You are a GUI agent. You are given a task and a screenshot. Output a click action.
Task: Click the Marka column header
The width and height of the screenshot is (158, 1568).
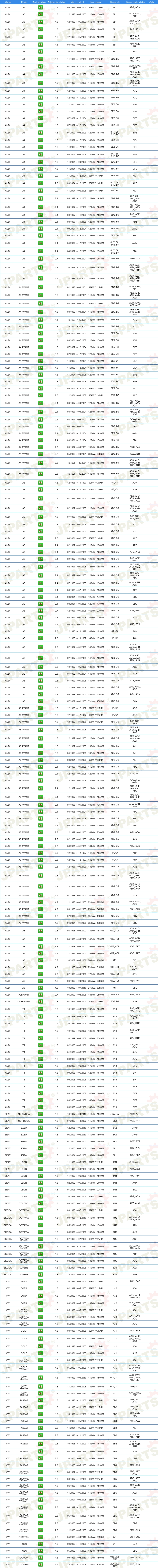(8, 2)
